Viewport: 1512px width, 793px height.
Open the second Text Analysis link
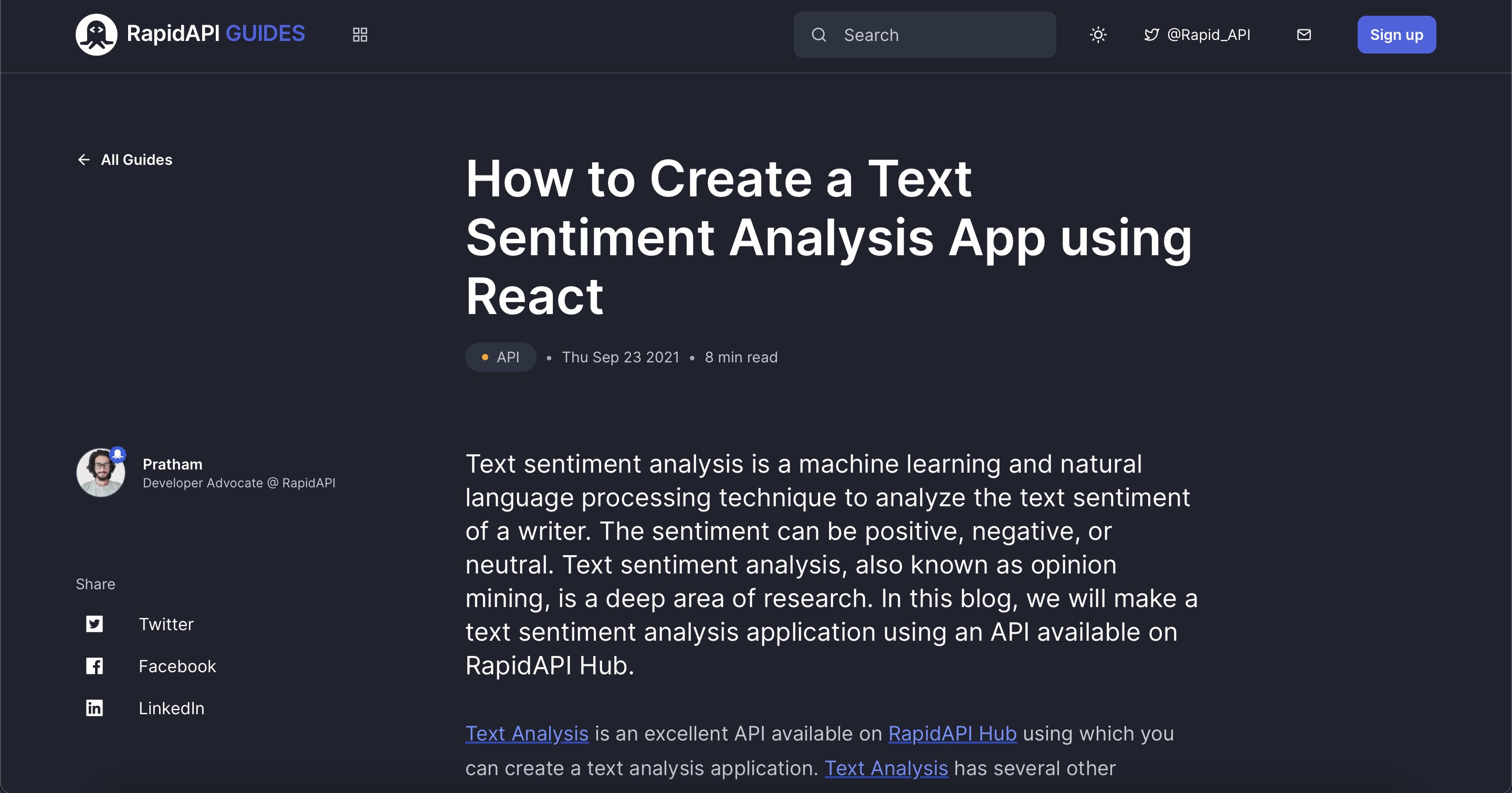click(x=886, y=768)
